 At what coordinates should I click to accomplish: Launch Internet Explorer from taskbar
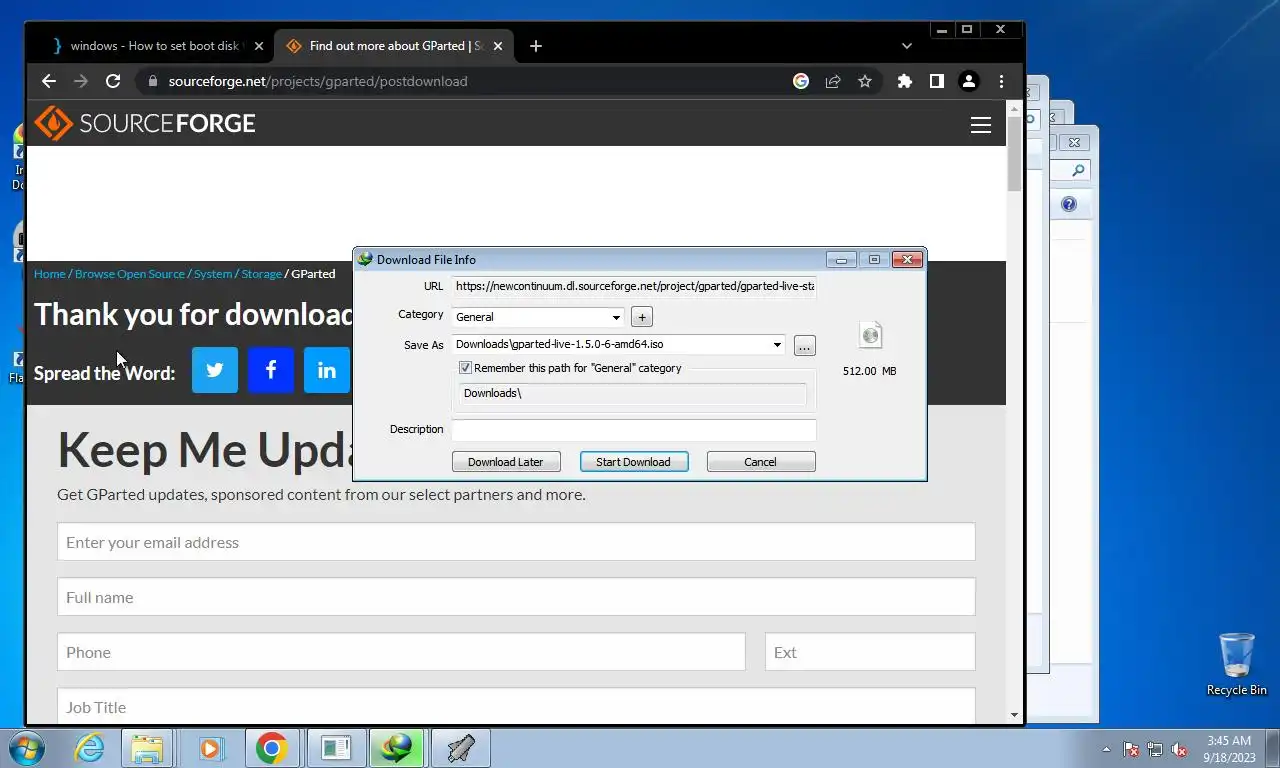pos(89,748)
